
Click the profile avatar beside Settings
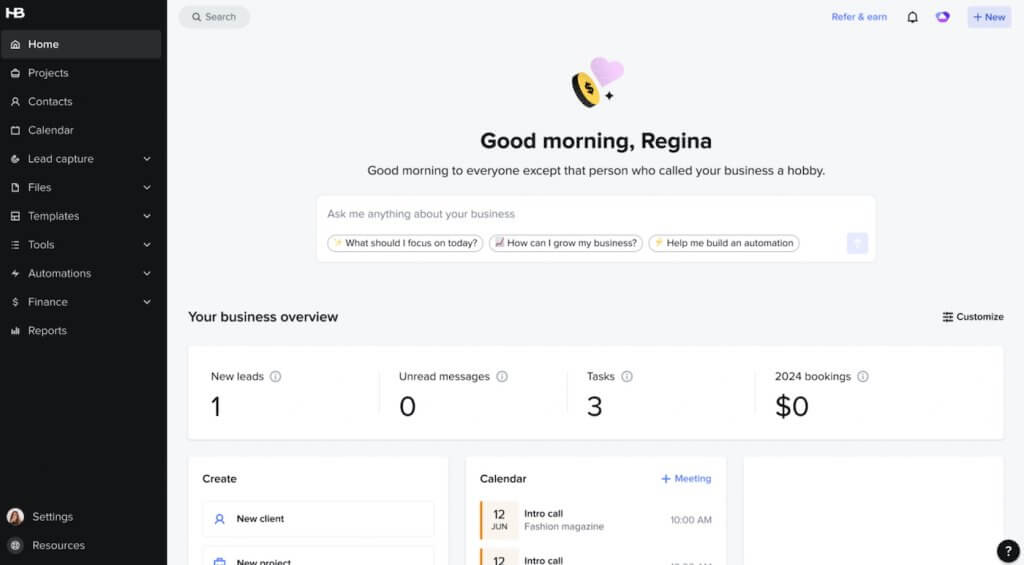click(x=15, y=517)
